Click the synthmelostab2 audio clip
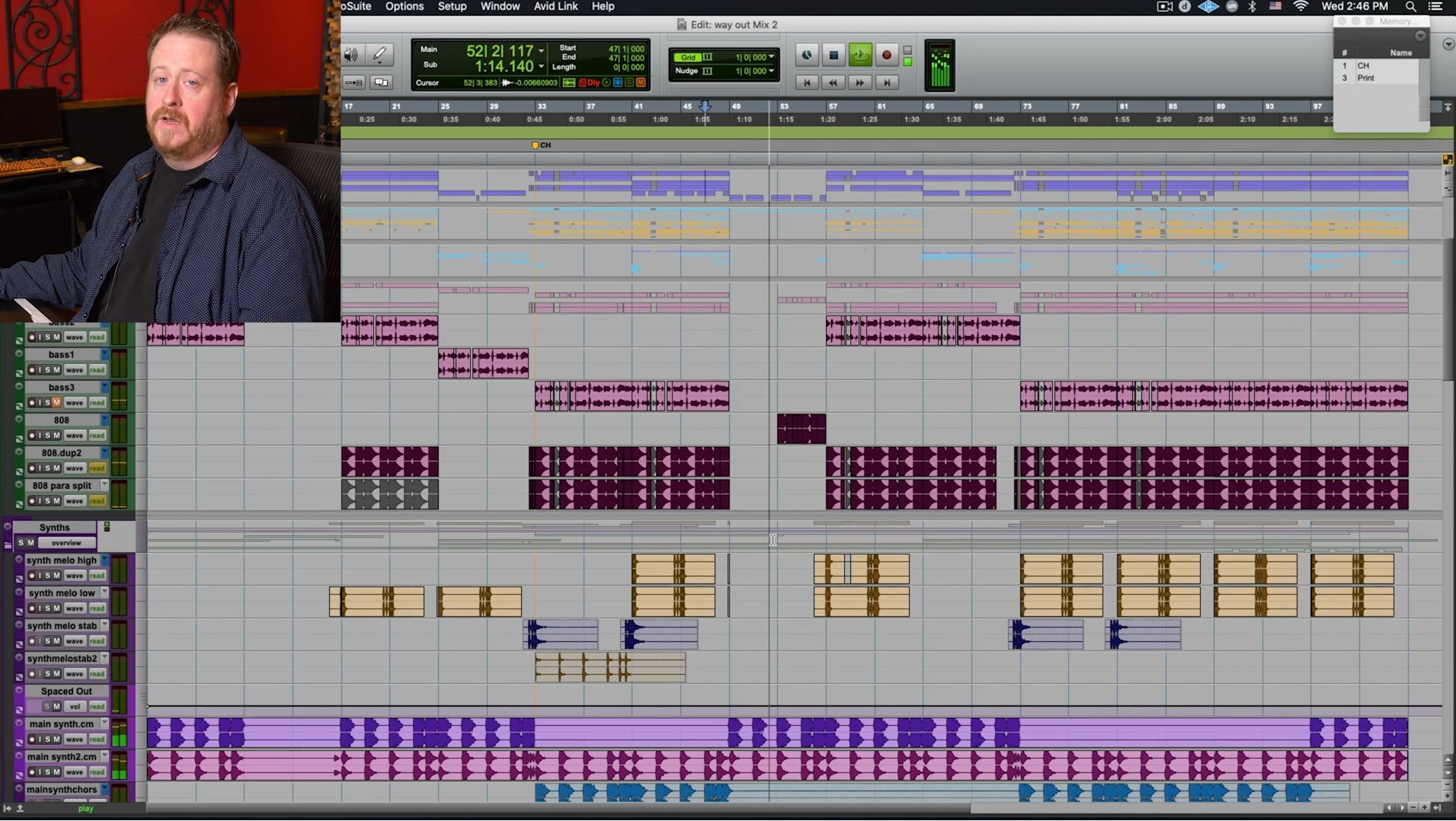The image size is (1456, 821). [x=610, y=667]
